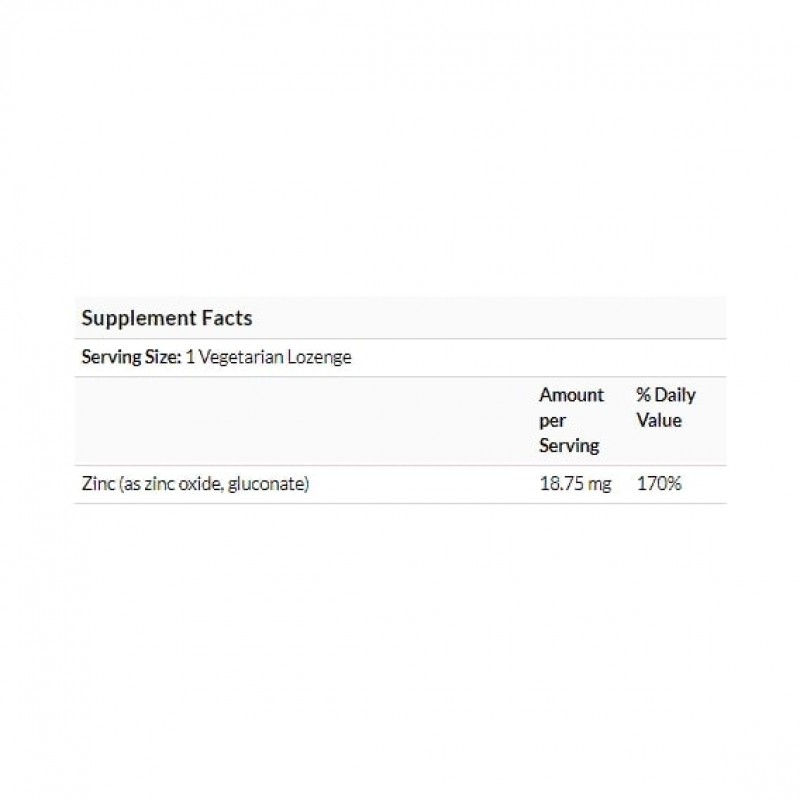The width and height of the screenshot is (800, 800).
Task: Click the word Amount in column header
Action: coord(571,395)
